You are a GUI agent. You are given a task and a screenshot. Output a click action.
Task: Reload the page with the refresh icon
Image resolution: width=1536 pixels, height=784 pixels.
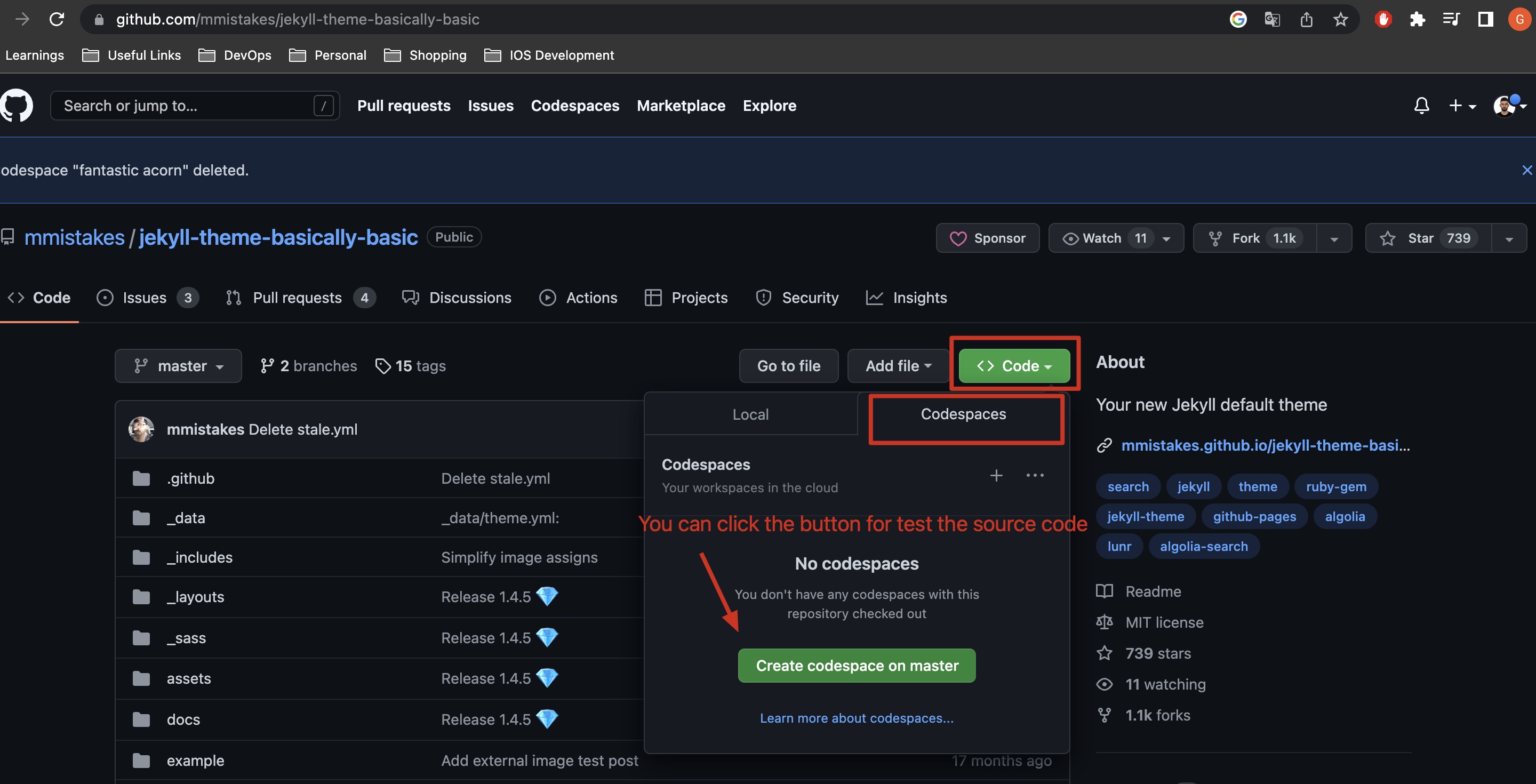click(57, 20)
